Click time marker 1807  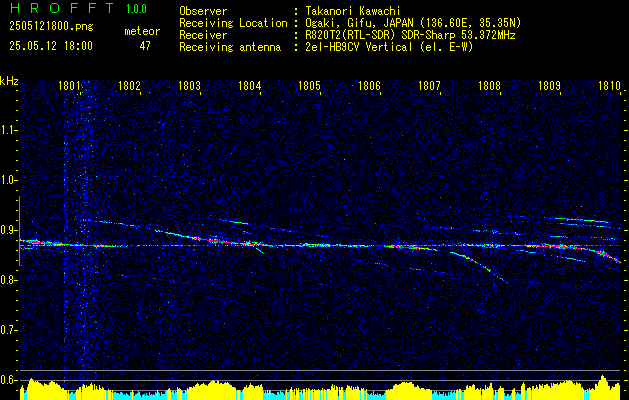[x=429, y=86]
